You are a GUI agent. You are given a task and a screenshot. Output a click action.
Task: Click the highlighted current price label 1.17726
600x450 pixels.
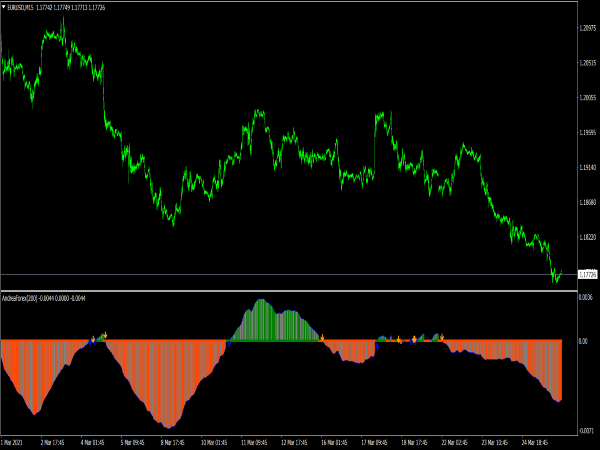click(587, 274)
